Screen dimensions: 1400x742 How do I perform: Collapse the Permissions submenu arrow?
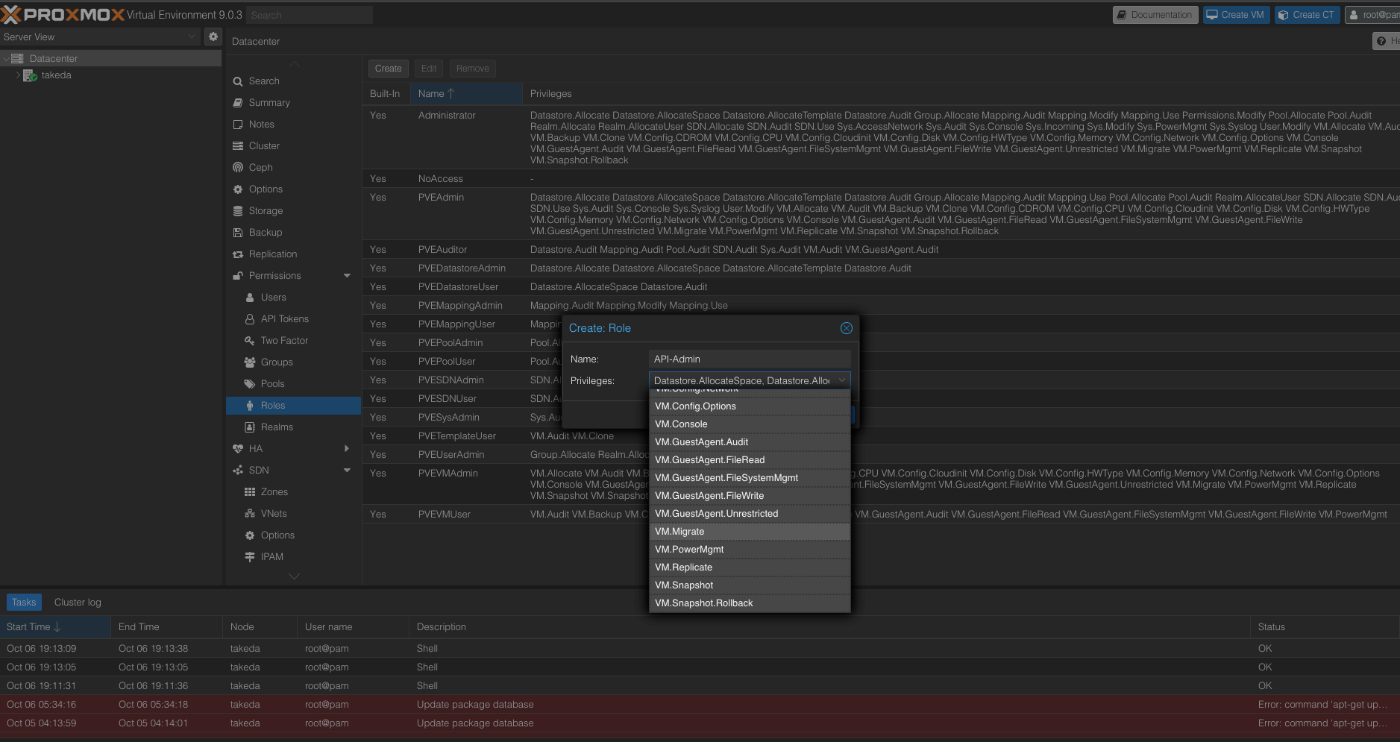pyautogui.click(x=347, y=276)
